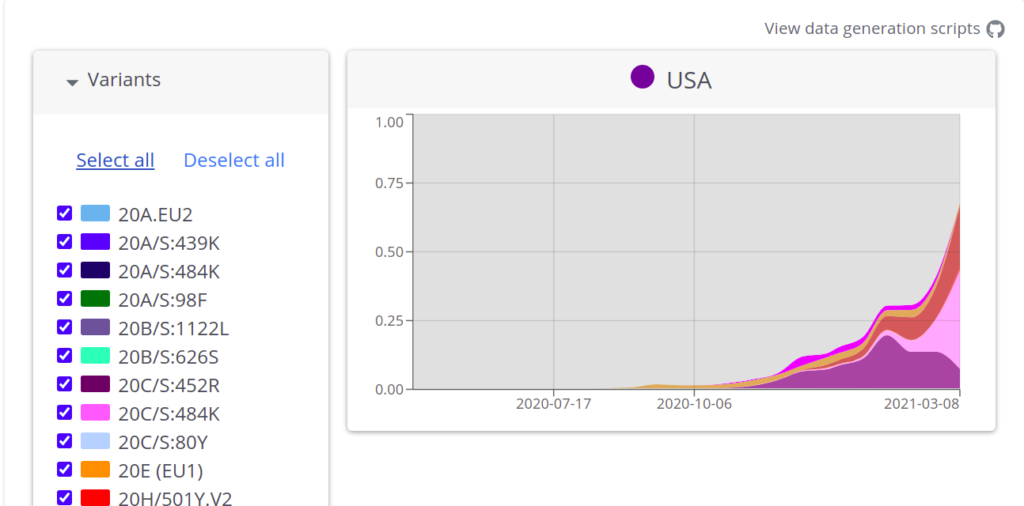Click the Deselect all link
The width and height of the screenshot is (1024, 506).
pyautogui.click(x=234, y=160)
